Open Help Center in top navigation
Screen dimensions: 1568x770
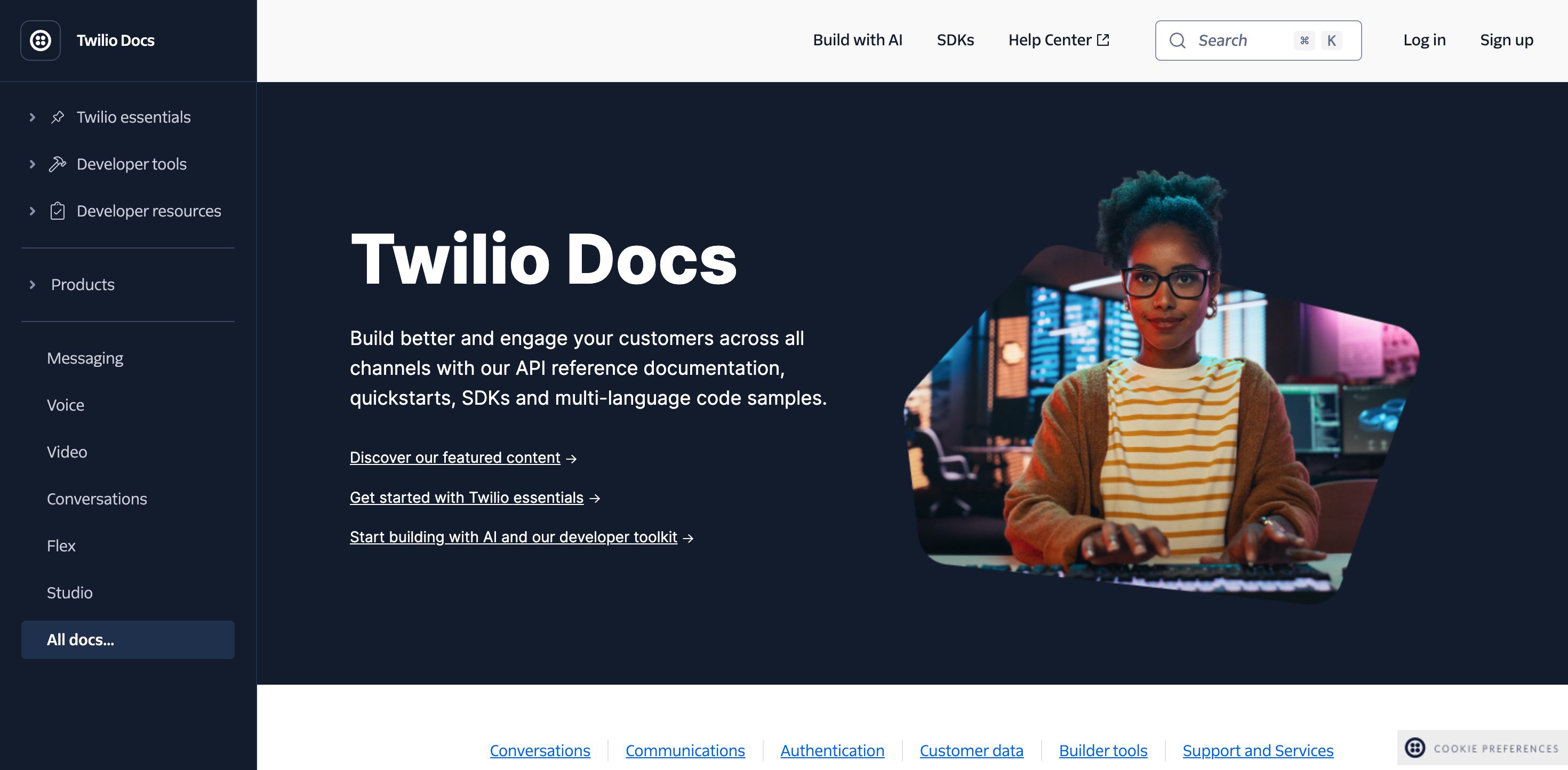point(1059,40)
